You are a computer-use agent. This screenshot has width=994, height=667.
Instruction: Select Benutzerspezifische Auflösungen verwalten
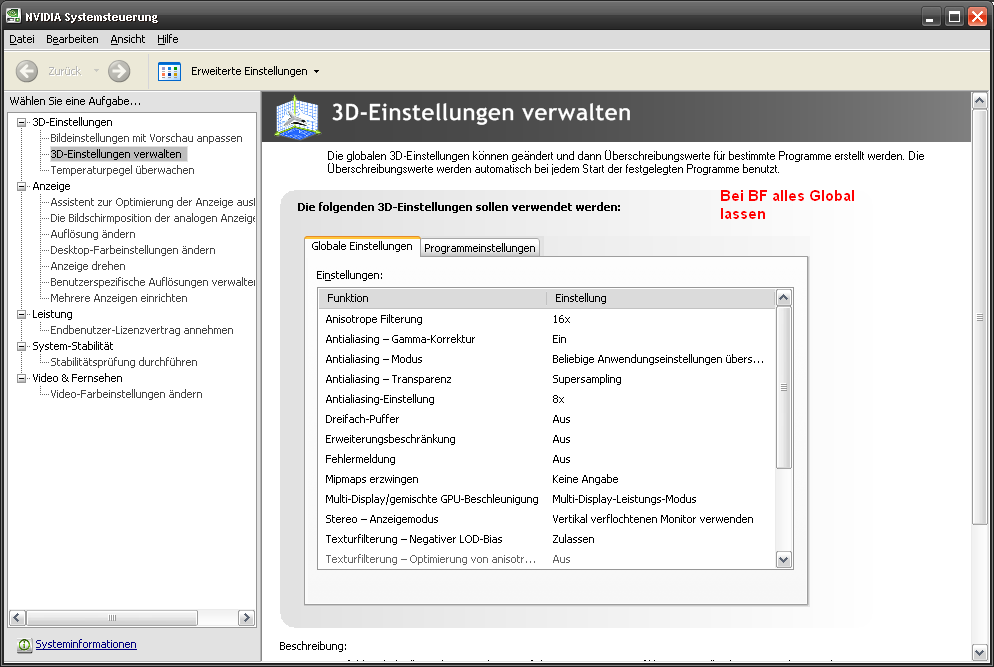click(x=152, y=282)
